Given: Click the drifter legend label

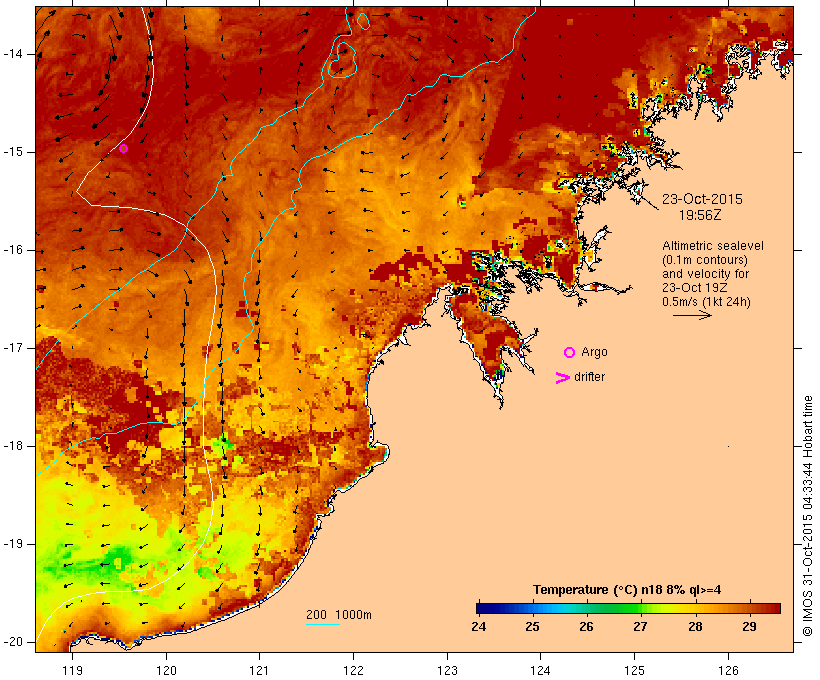Looking at the screenshot, I should [589, 377].
